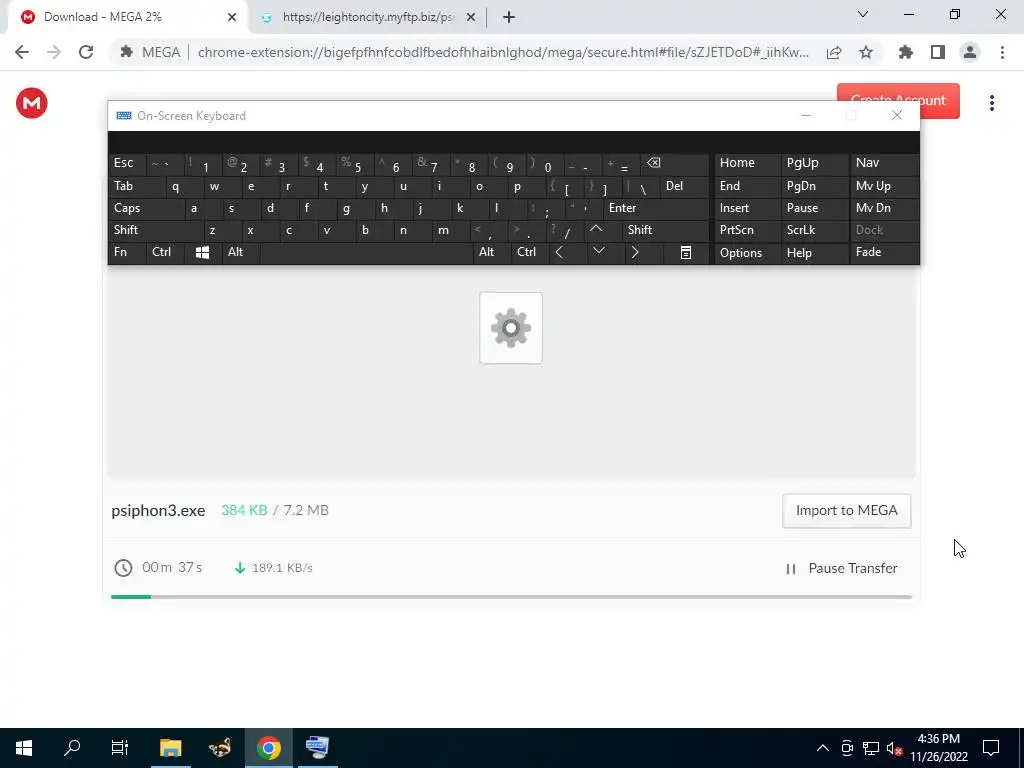The height and width of the screenshot is (768, 1024).
Task: Tap the Enter key on the keyboard
Action: (x=656, y=208)
